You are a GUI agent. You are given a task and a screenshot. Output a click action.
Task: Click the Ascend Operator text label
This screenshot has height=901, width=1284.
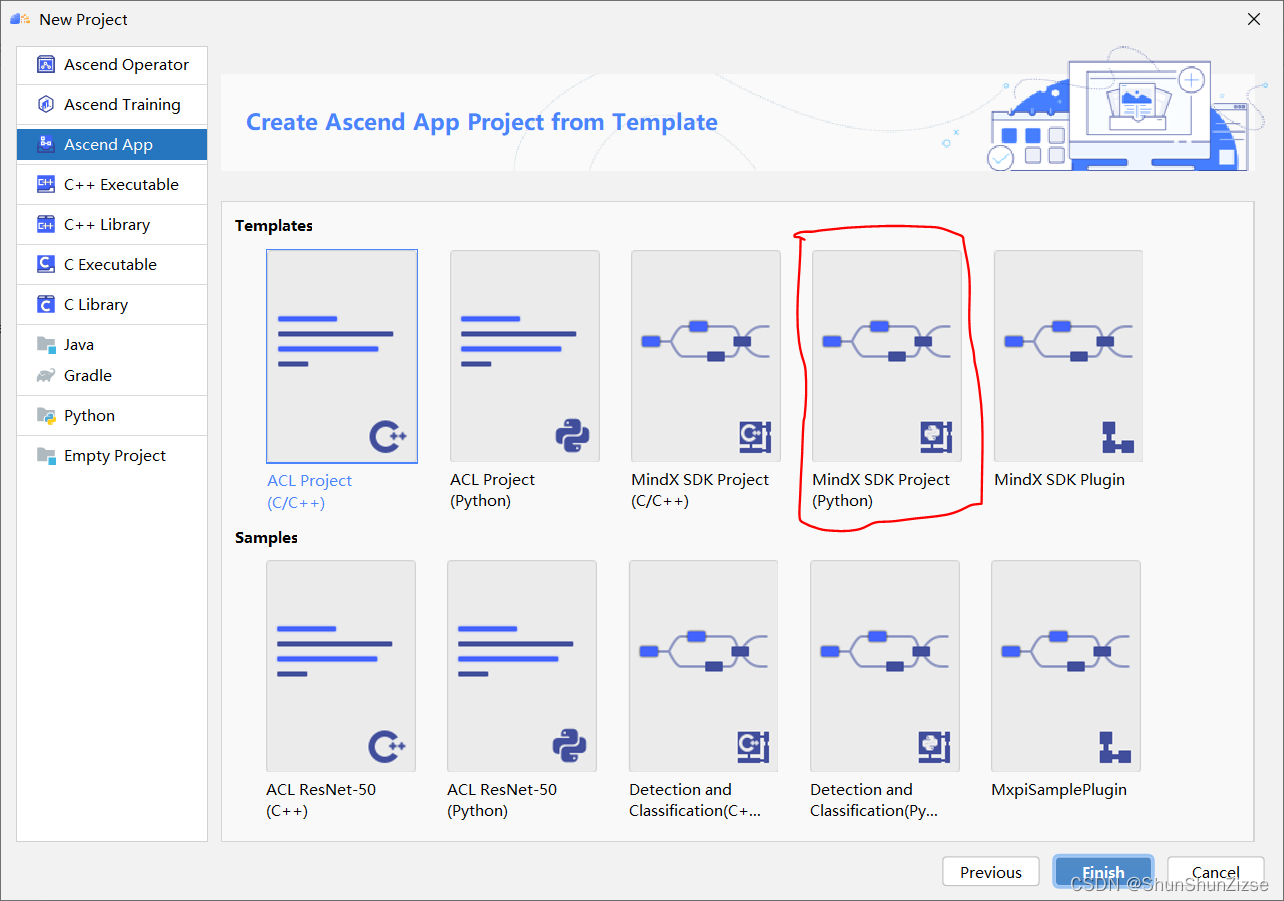(x=126, y=65)
